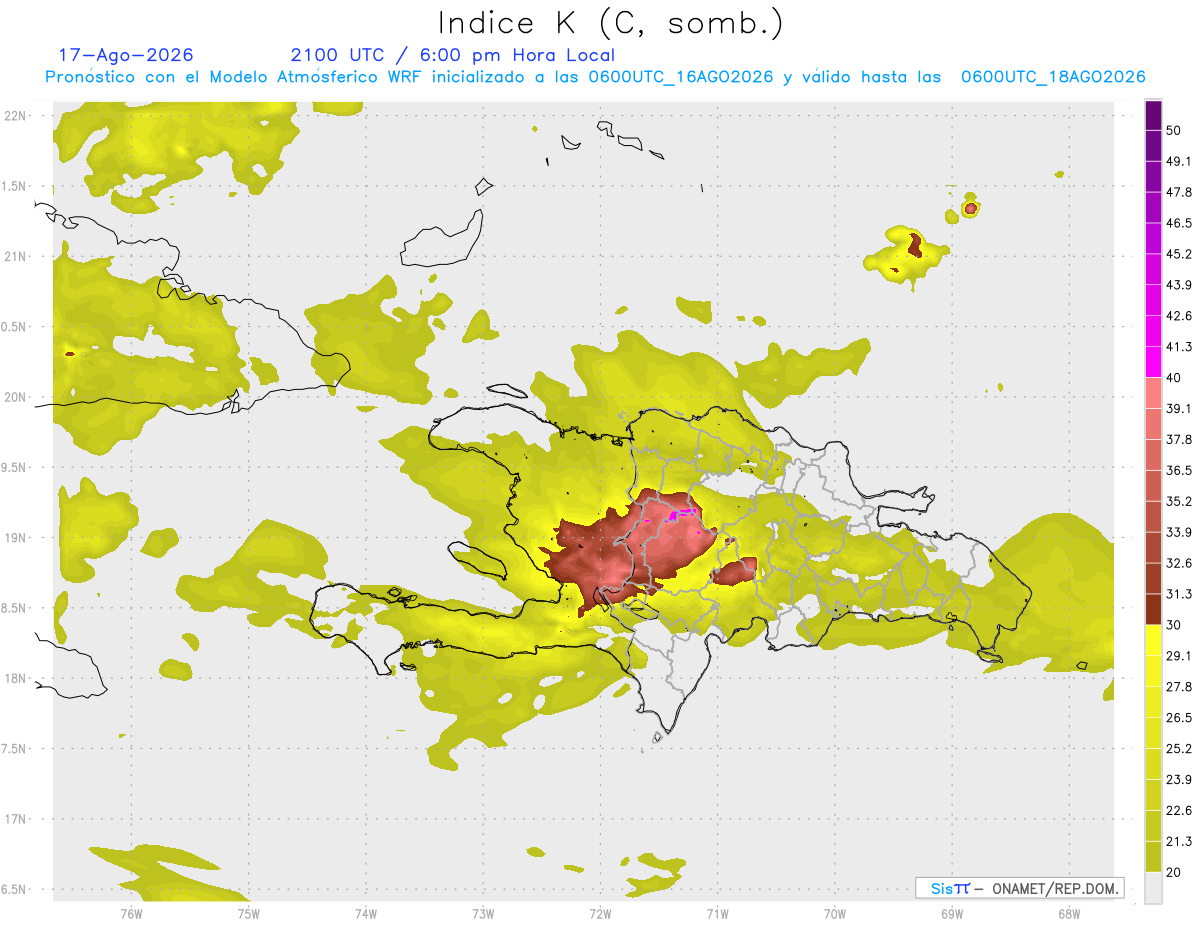Click the "76W" longitude label

pos(131,914)
